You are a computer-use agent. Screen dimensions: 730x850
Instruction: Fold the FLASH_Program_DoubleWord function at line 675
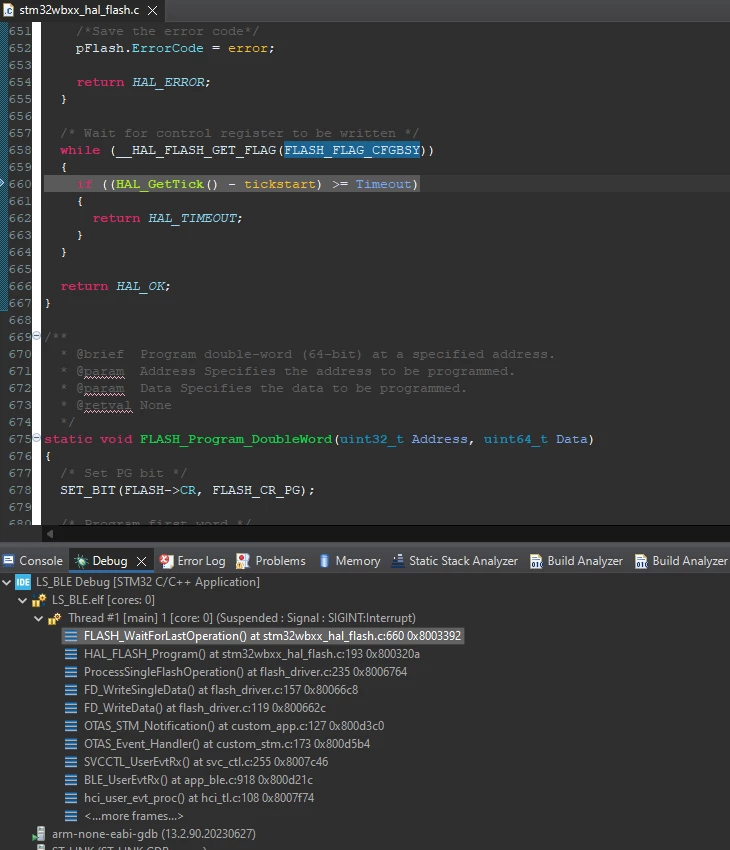[x=36, y=437]
